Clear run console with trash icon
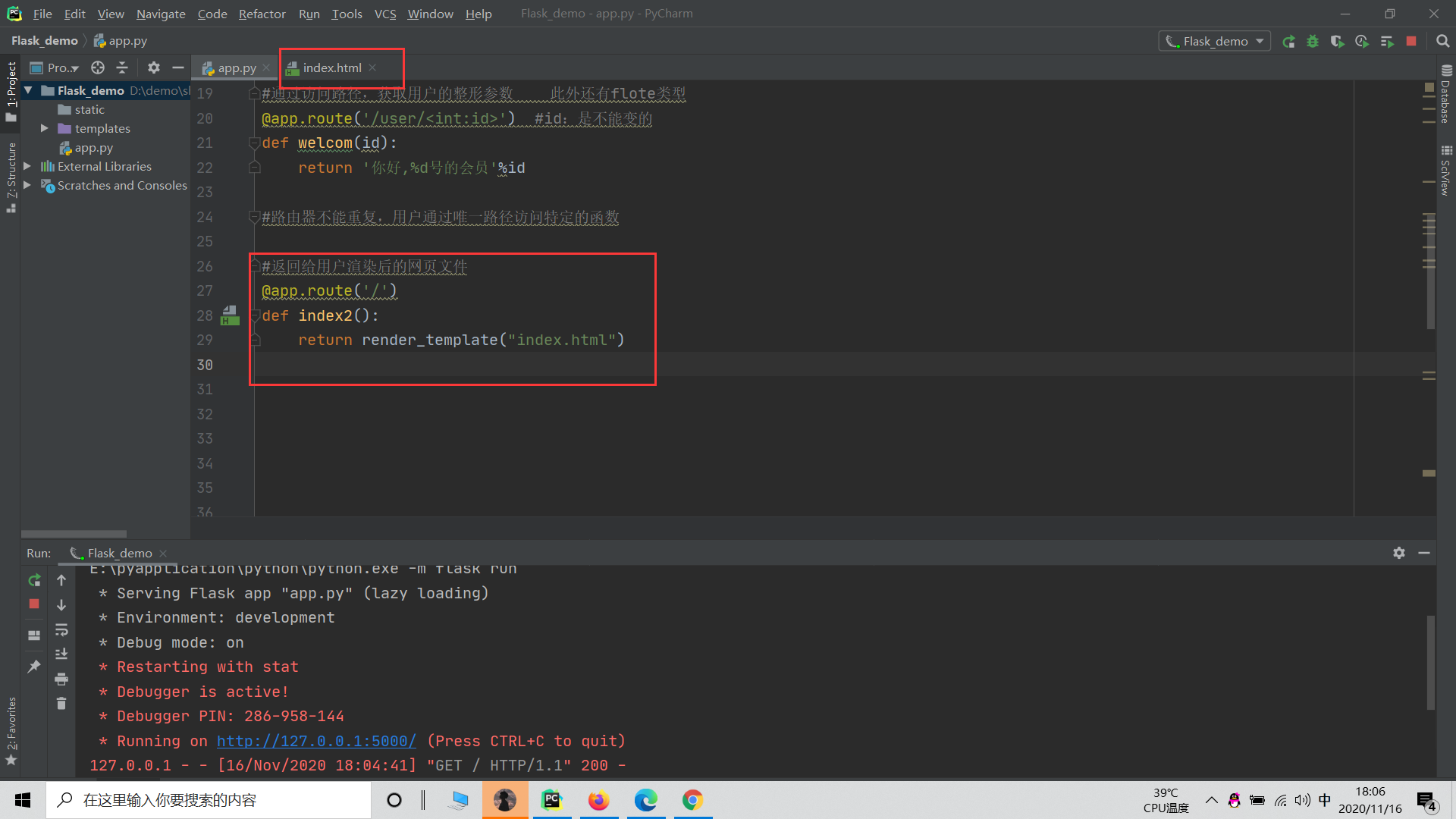 [61, 704]
